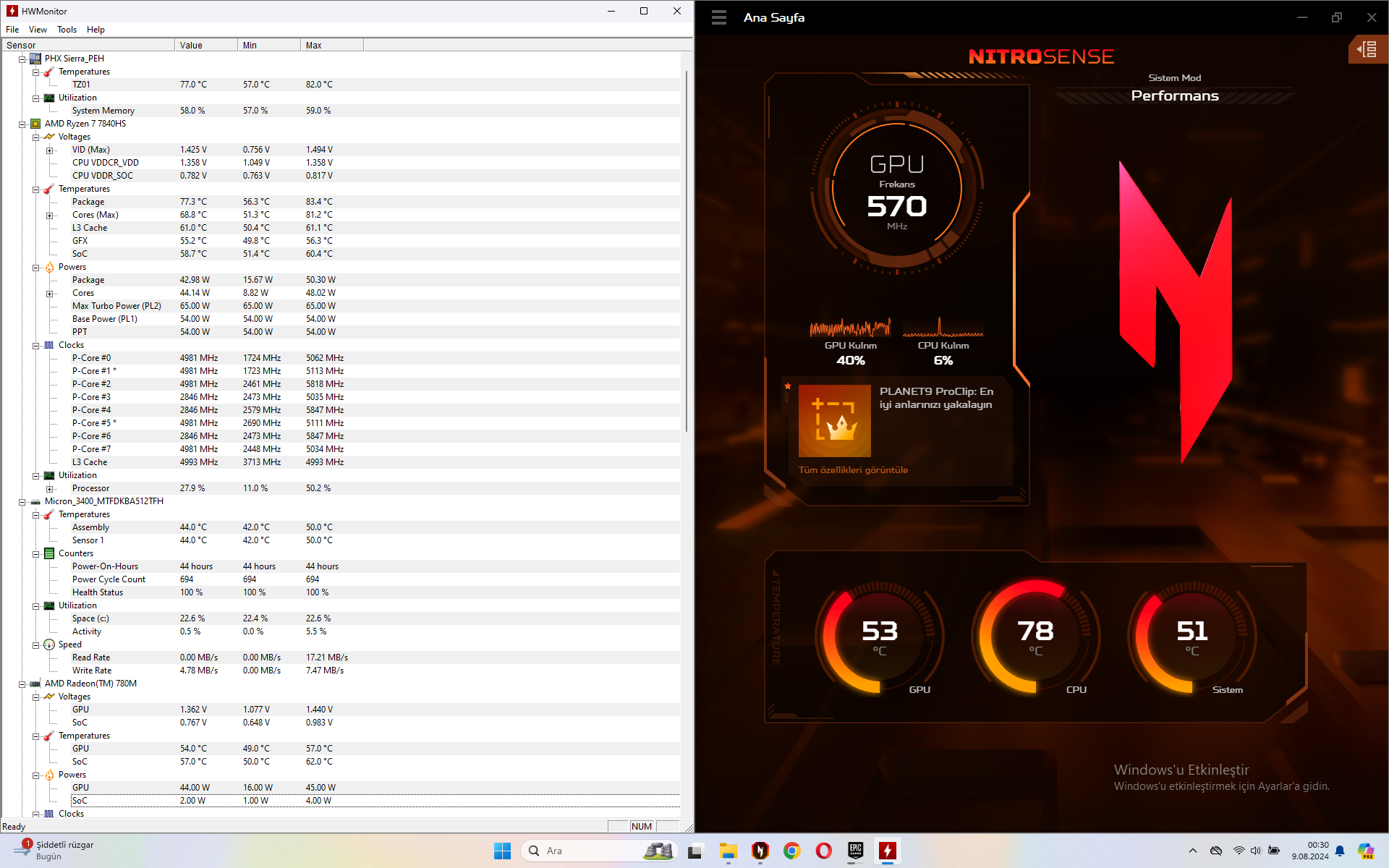Click the taskbar search box Ara
The height and width of the screenshot is (868, 1389).
coord(599,851)
